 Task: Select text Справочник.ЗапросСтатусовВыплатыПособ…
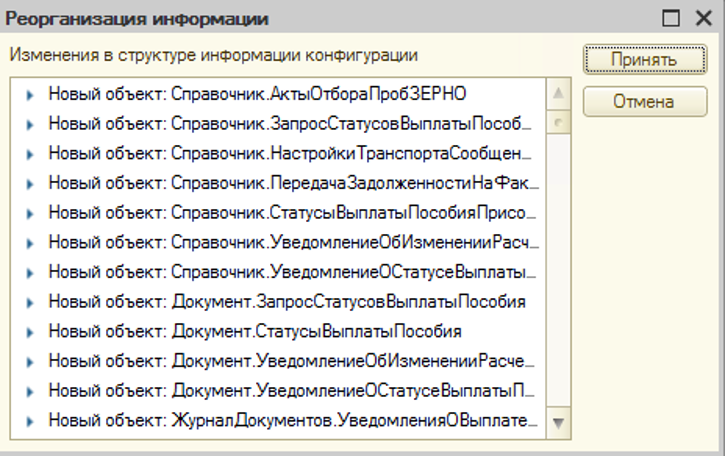click(351, 124)
